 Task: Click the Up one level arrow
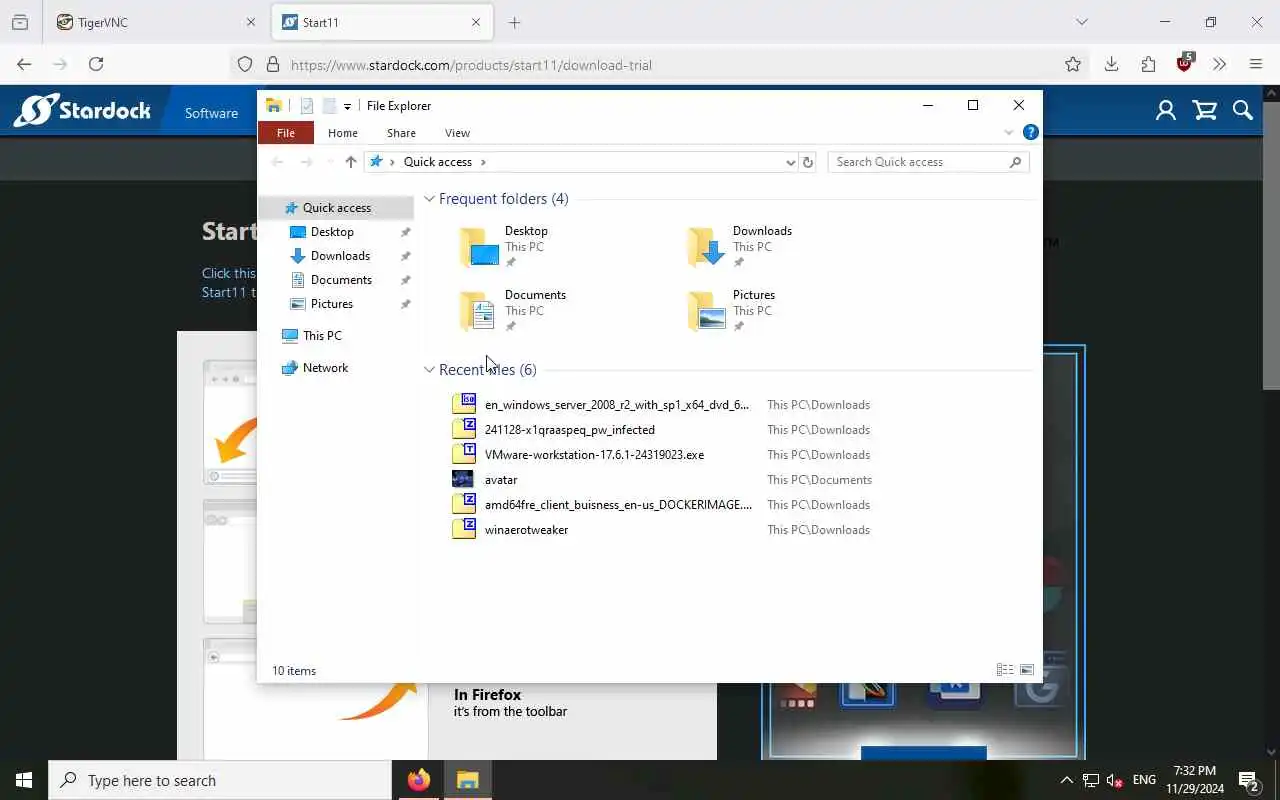pos(350,162)
